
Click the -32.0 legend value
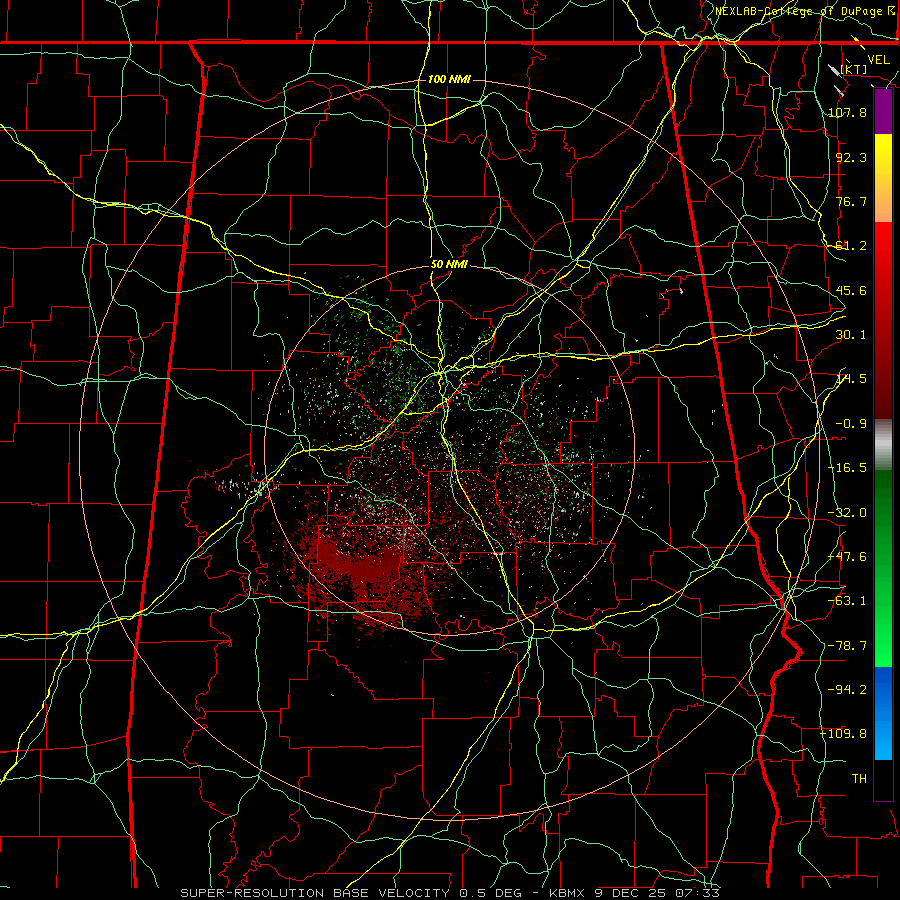coord(847,513)
